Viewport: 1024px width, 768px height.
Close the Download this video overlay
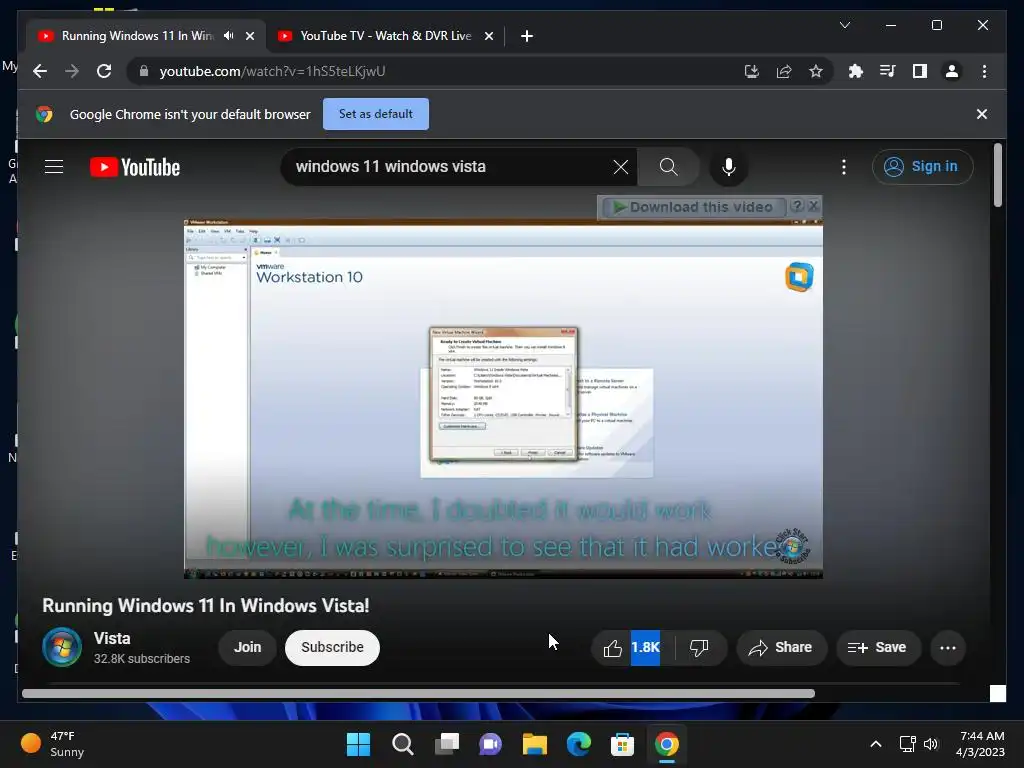(813, 206)
